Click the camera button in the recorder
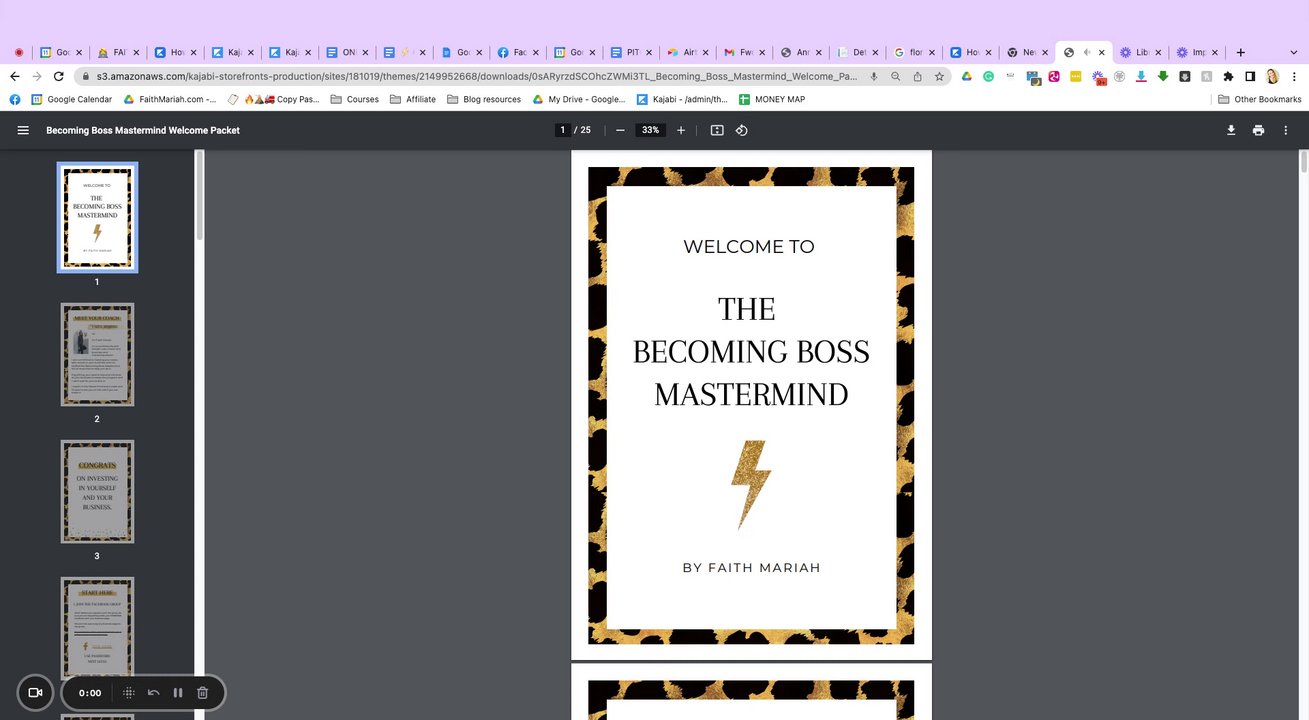Viewport: 1309px width, 720px height. pyautogui.click(x=35, y=692)
